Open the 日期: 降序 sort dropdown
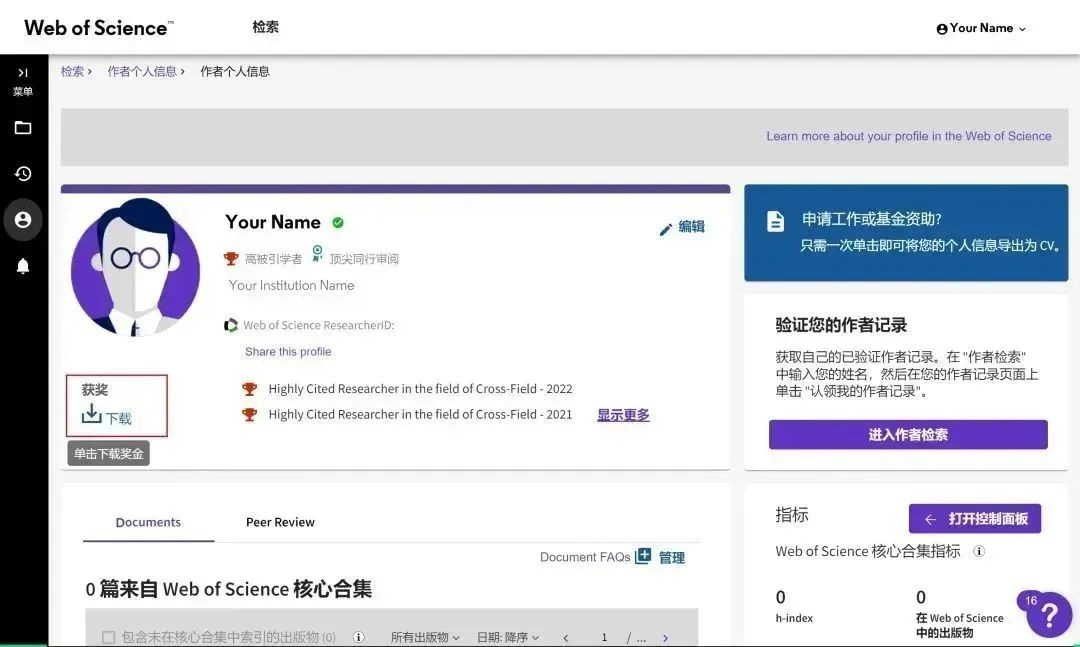 [x=508, y=637]
